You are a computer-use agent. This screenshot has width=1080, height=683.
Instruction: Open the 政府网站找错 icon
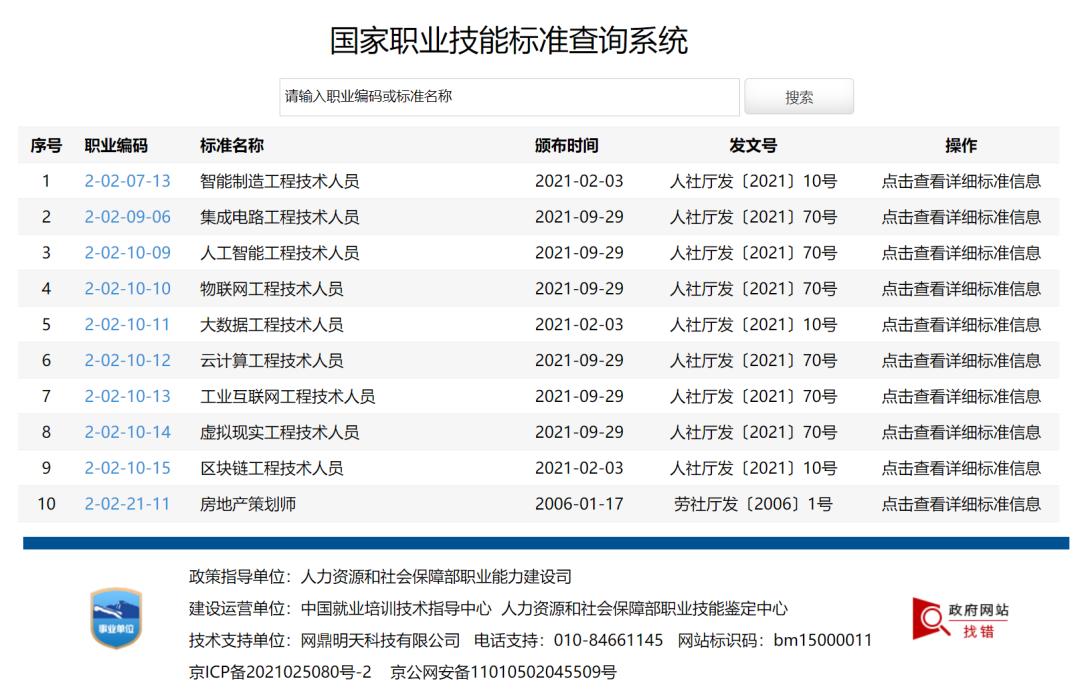click(960, 618)
